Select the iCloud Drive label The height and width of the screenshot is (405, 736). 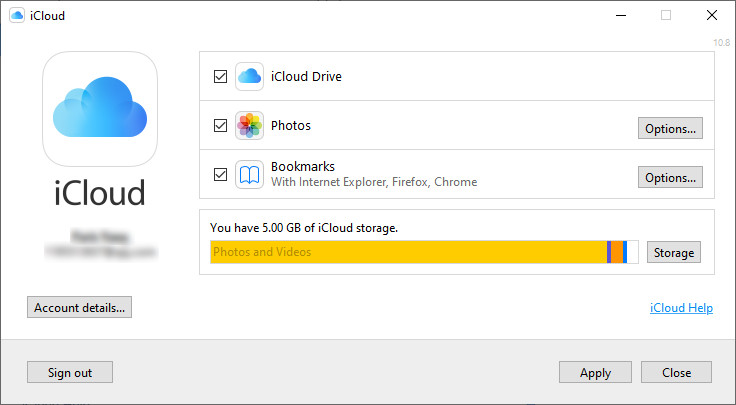coord(306,76)
